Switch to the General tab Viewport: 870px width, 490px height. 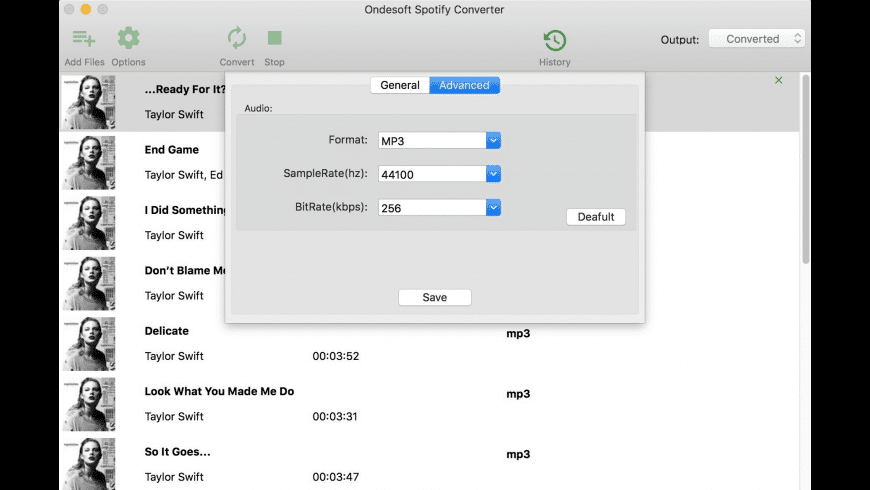399,85
